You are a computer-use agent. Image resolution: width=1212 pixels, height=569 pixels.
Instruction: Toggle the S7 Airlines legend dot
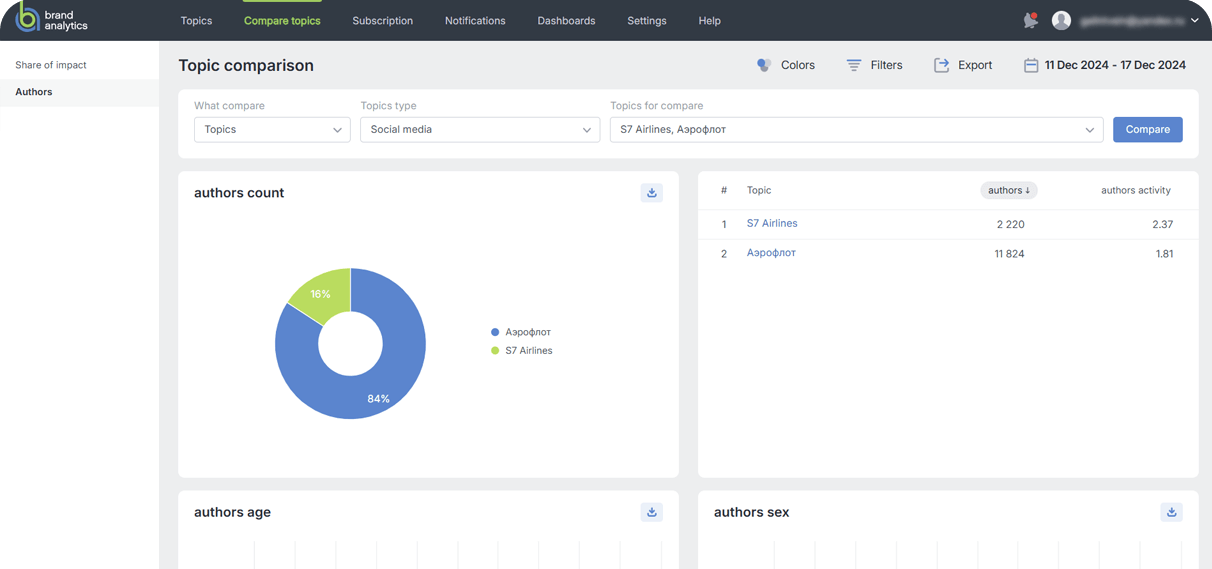[x=495, y=351]
